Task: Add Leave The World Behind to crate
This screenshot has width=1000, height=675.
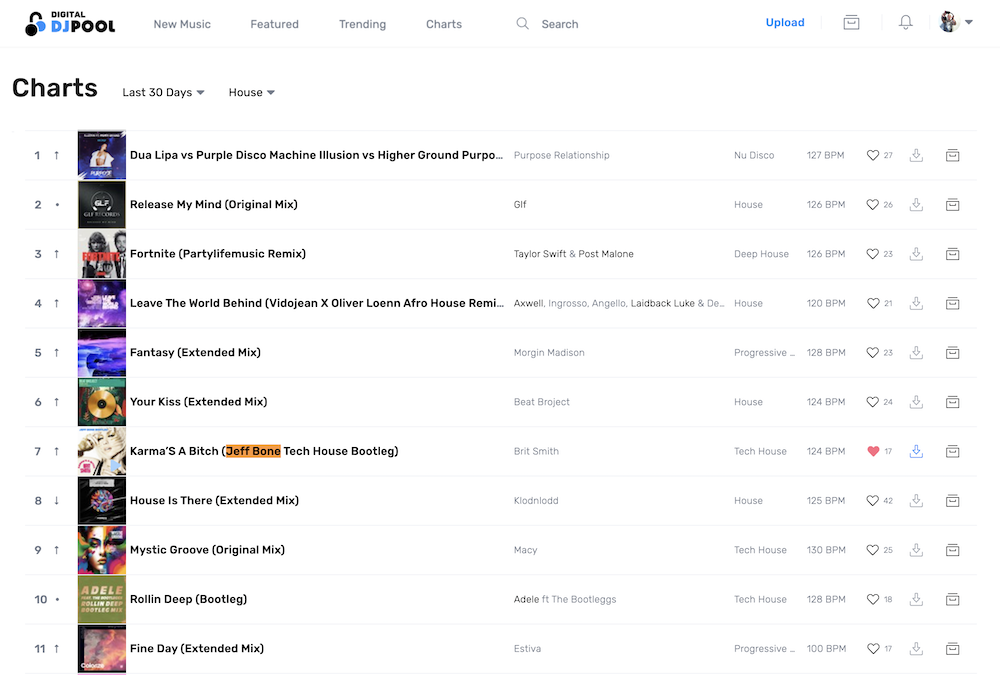Action: coord(952,303)
